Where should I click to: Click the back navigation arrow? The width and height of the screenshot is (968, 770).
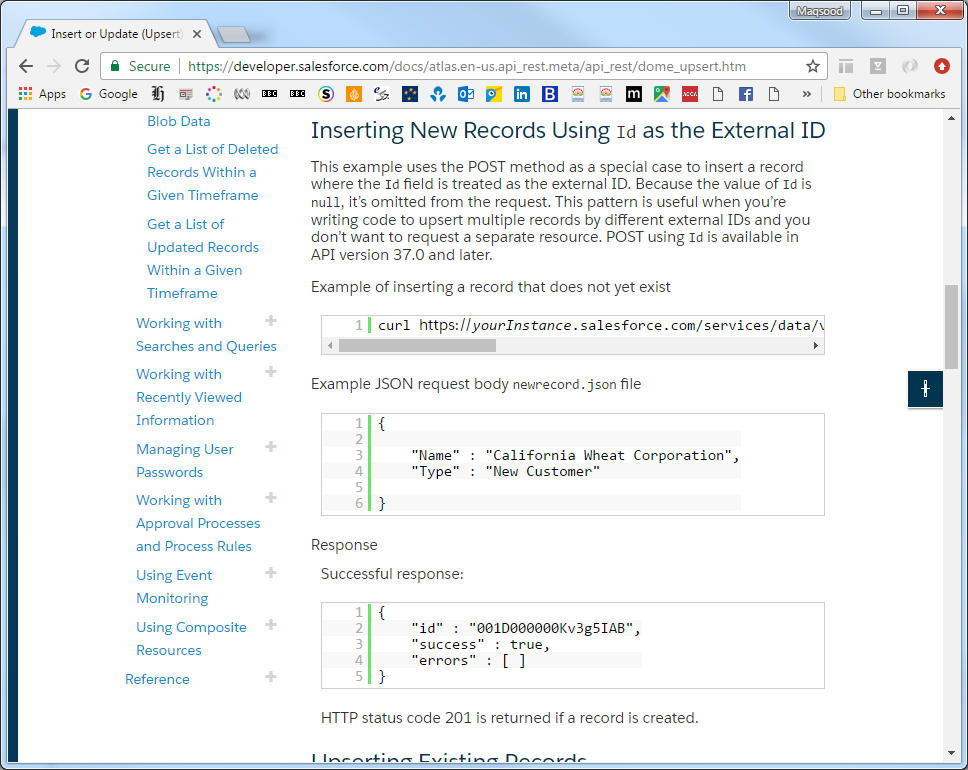pyautogui.click(x=25, y=65)
